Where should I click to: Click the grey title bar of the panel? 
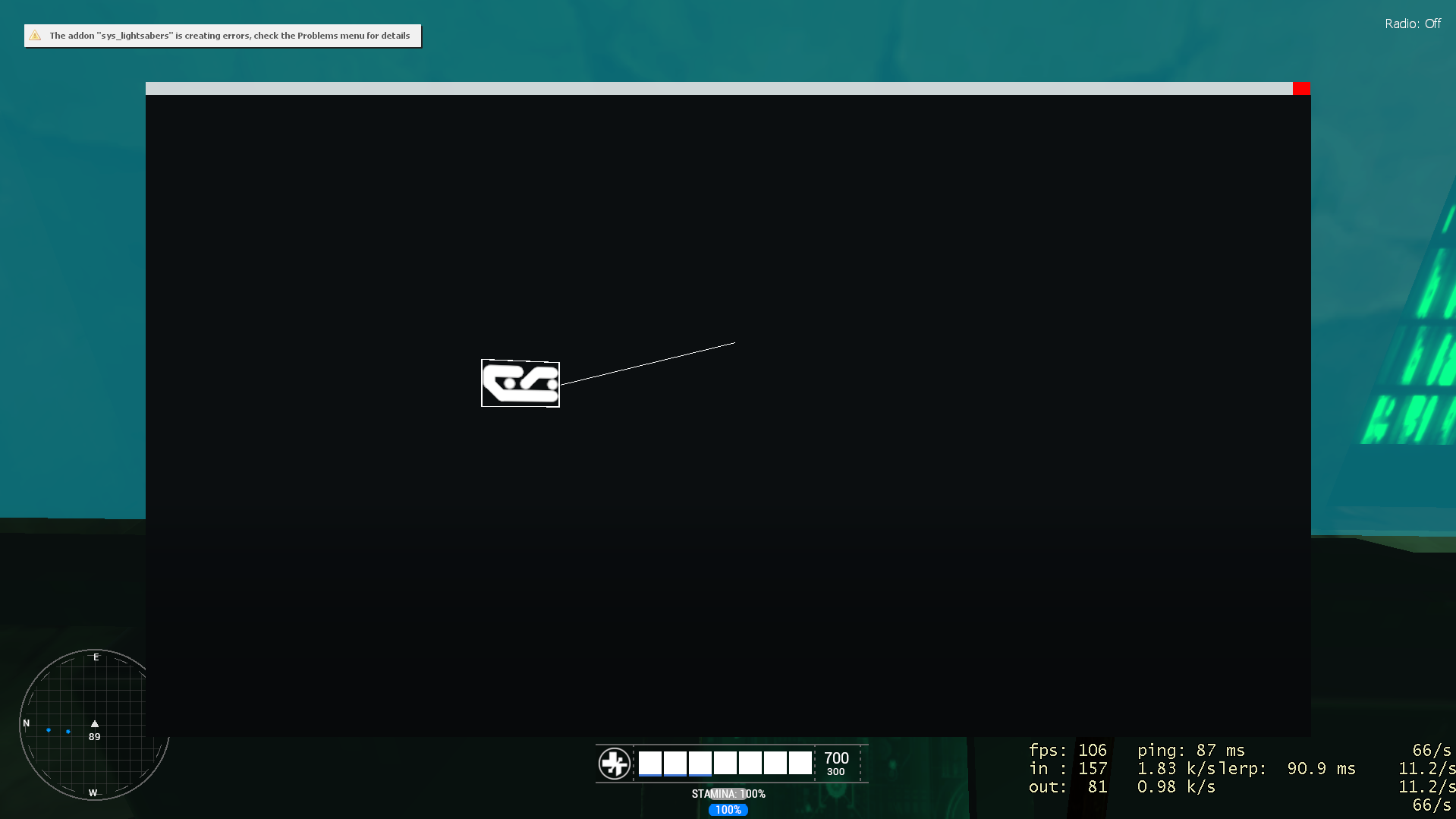pos(719,88)
